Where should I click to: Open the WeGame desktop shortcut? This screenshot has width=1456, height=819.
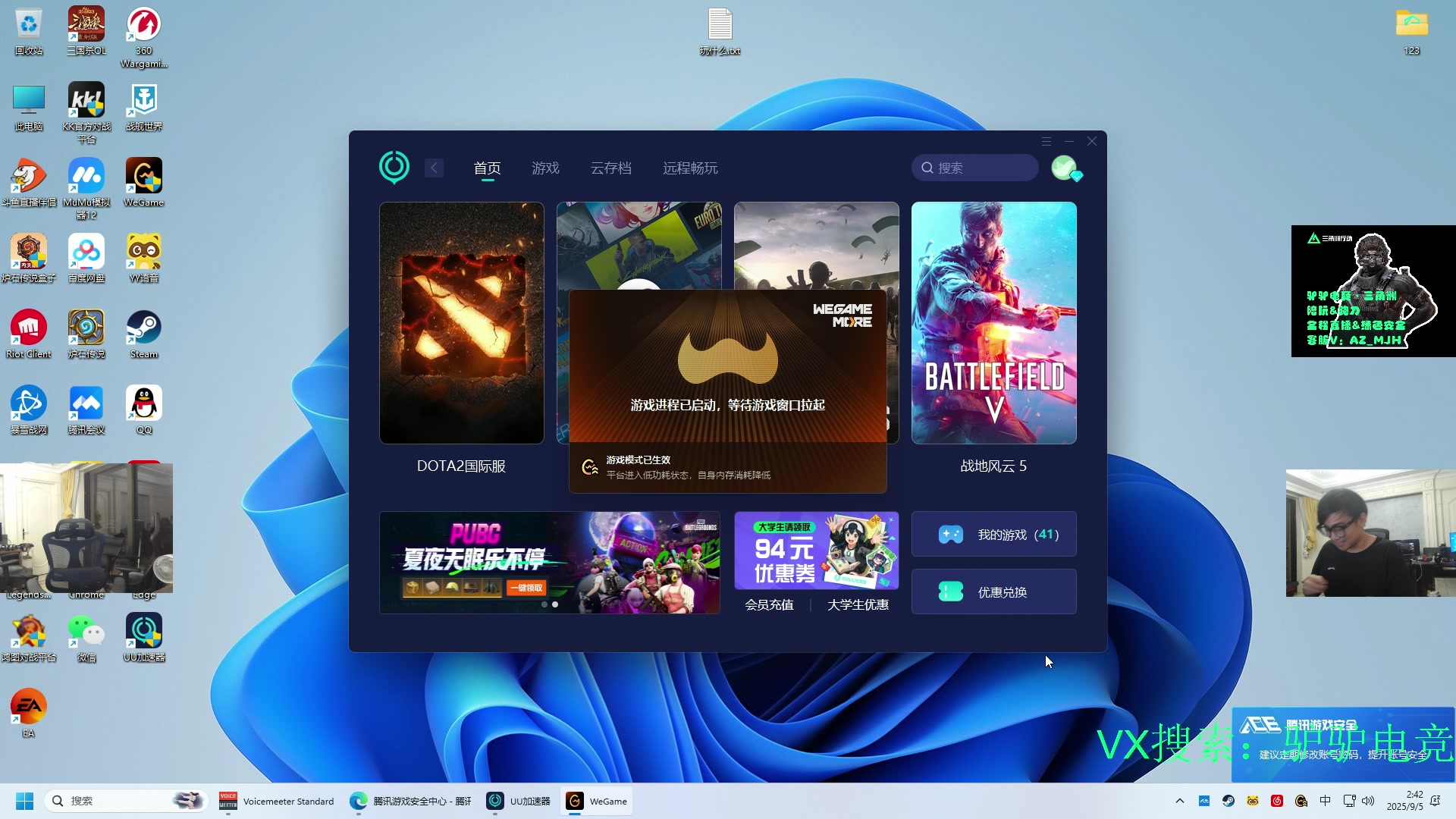(144, 183)
